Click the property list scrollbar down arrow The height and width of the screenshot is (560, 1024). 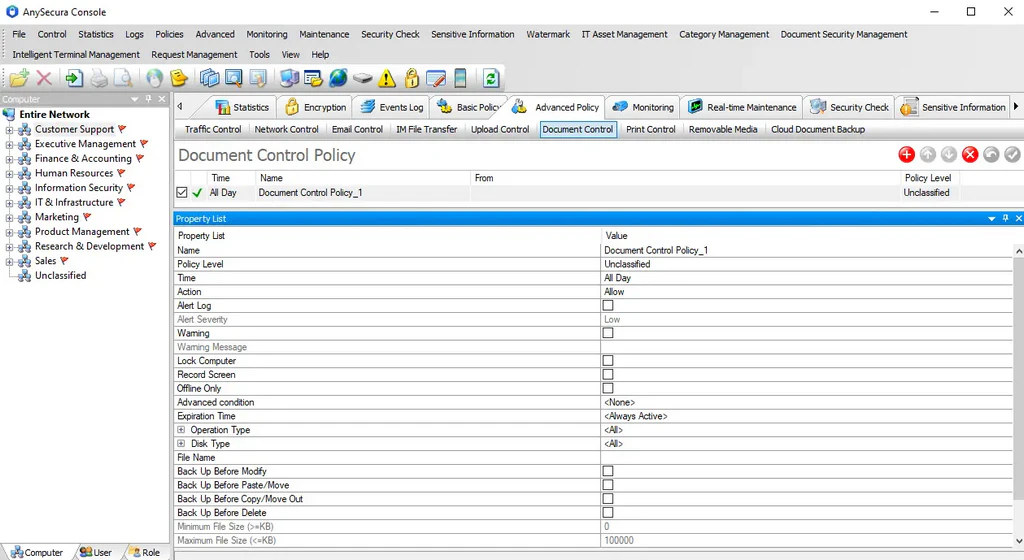click(1019, 540)
